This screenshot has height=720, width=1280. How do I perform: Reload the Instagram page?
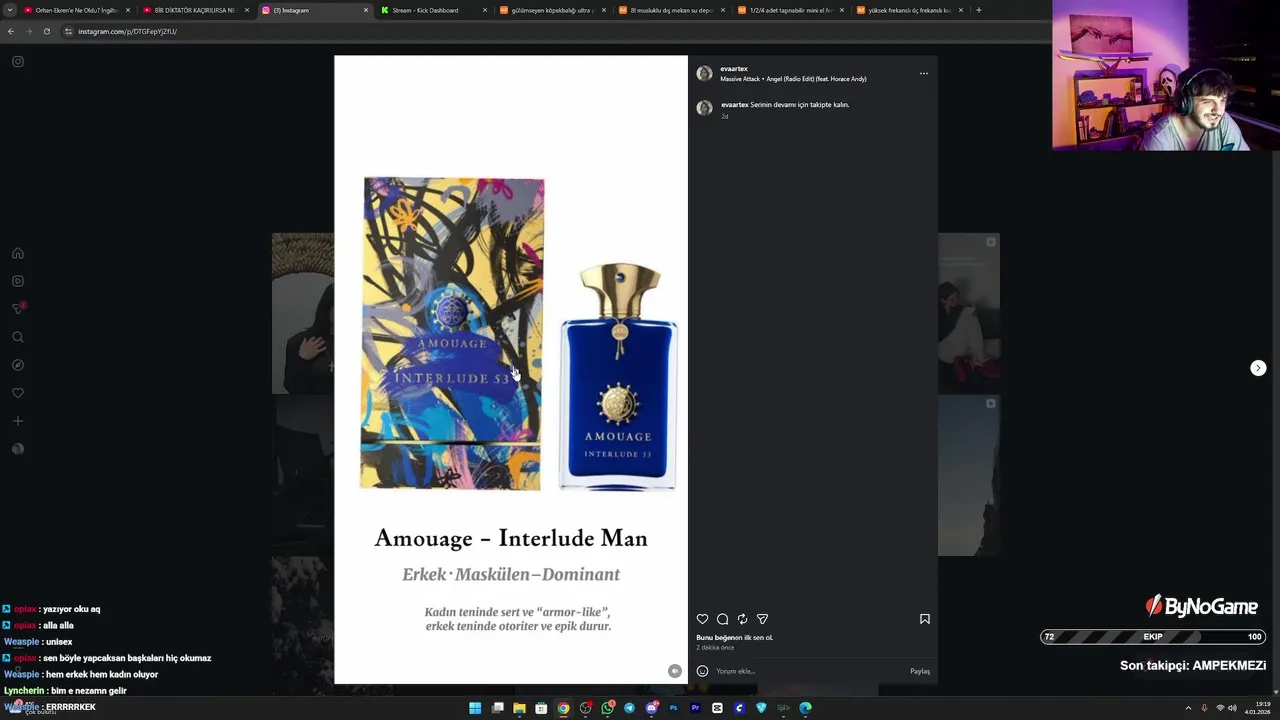(x=47, y=31)
